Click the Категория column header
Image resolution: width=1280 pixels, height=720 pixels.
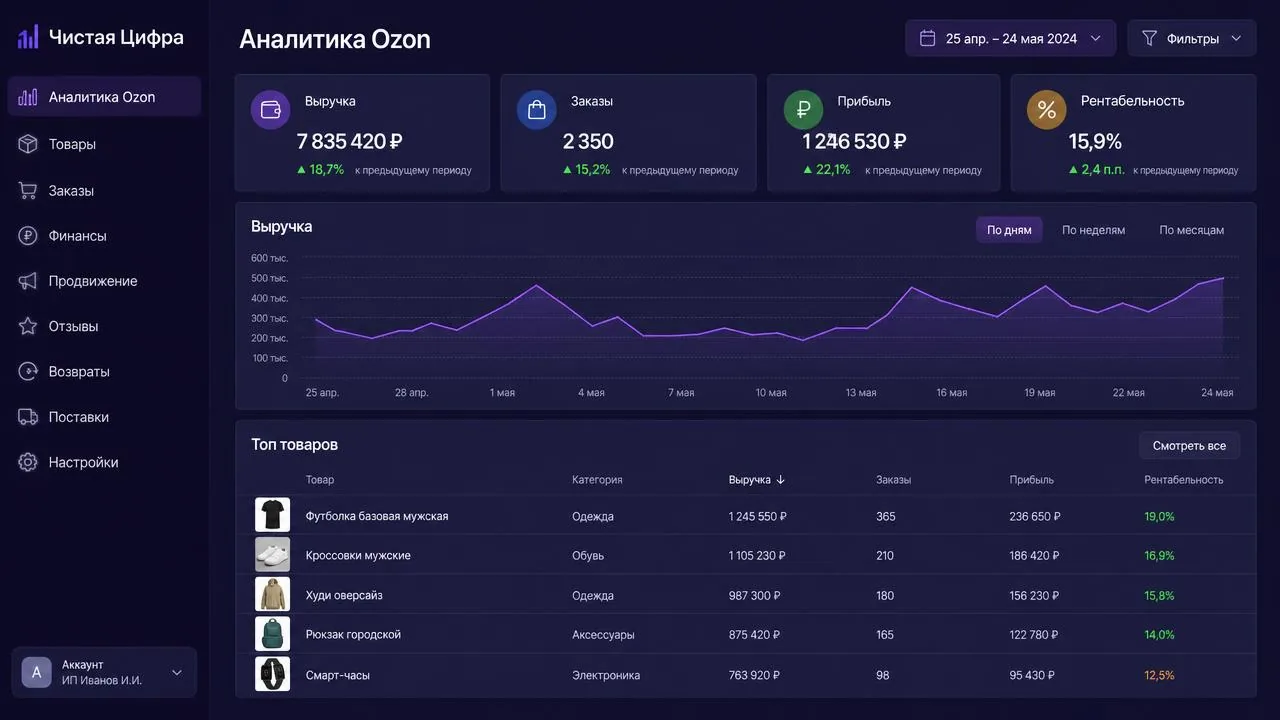(597, 480)
